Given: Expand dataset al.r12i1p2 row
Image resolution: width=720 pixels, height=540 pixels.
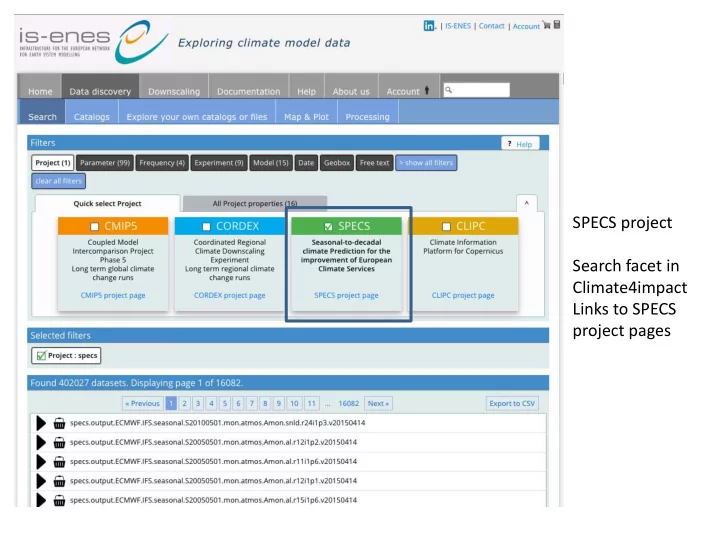Looking at the screenshot, I should [41, 442].
